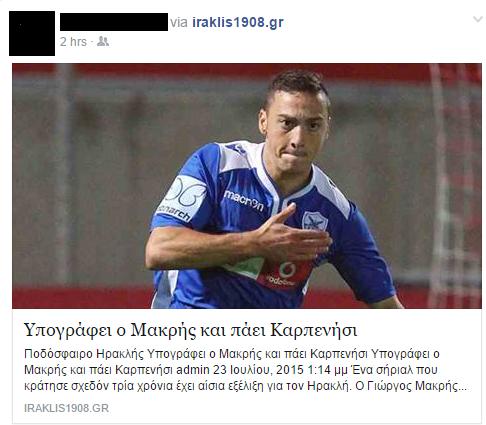The width and height of the screenshot is (486, 425).
Task: Click the goal net at the photo's right edge
Action: (455, 186)
